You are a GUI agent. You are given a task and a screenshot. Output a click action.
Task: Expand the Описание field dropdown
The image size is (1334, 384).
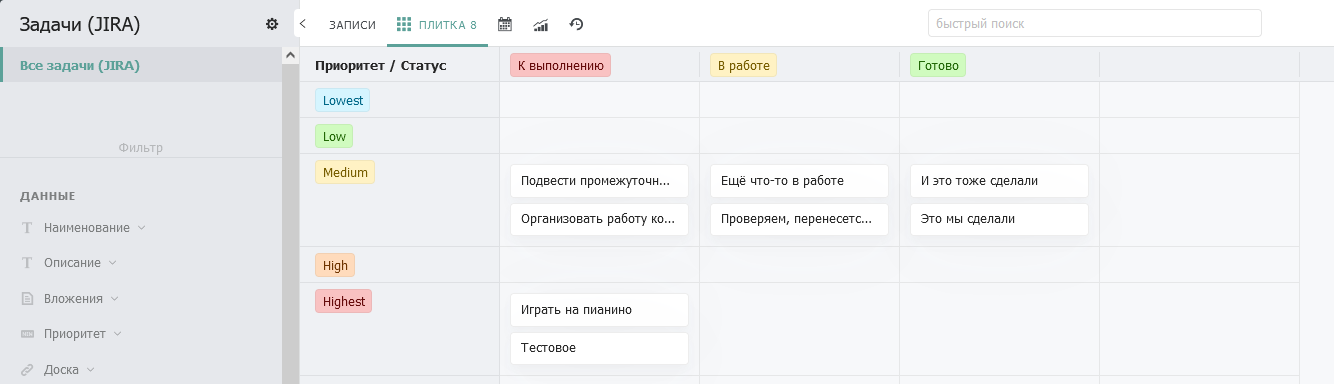112,263
